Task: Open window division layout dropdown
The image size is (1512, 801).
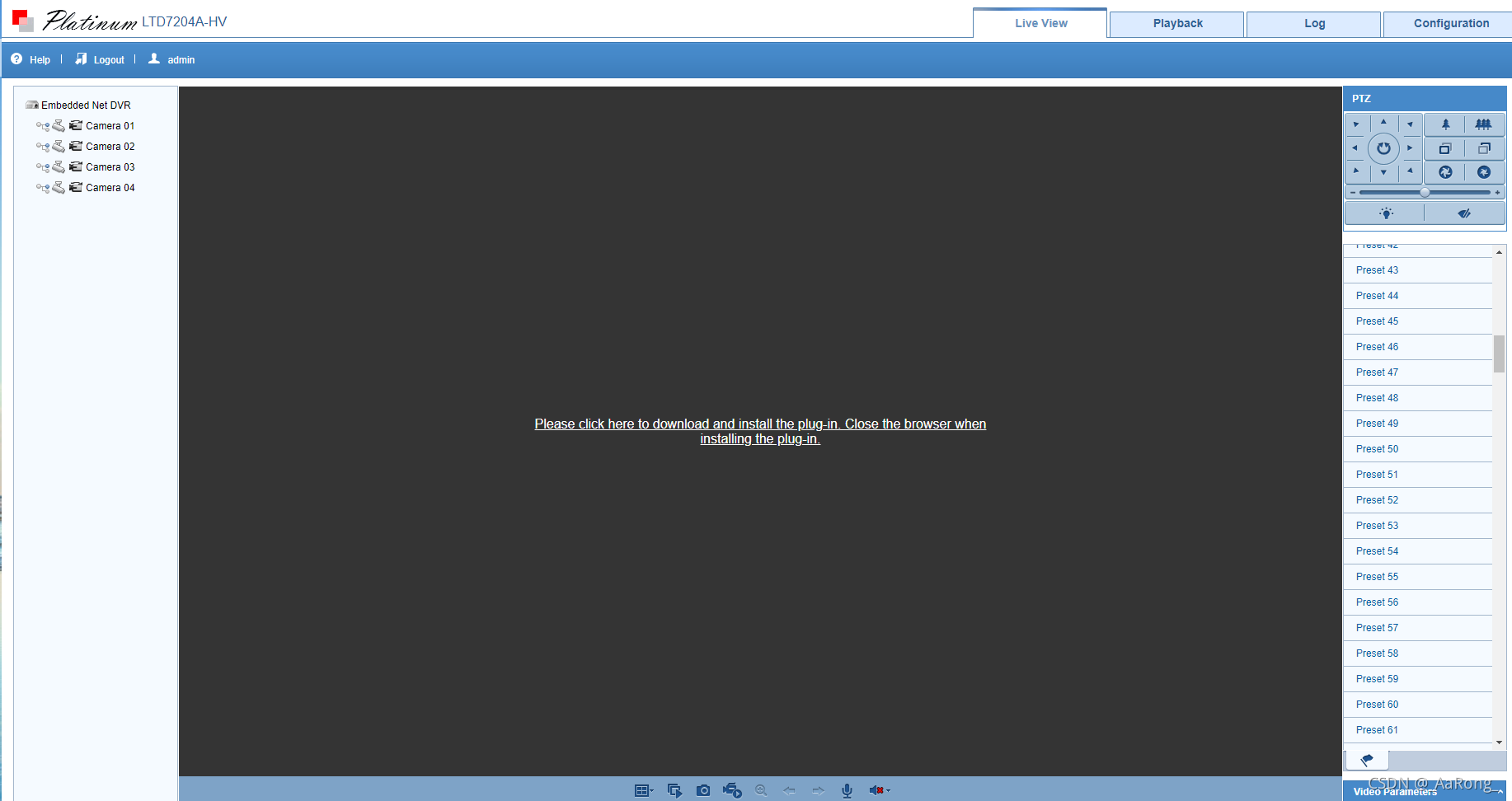Action: (644, 790)
